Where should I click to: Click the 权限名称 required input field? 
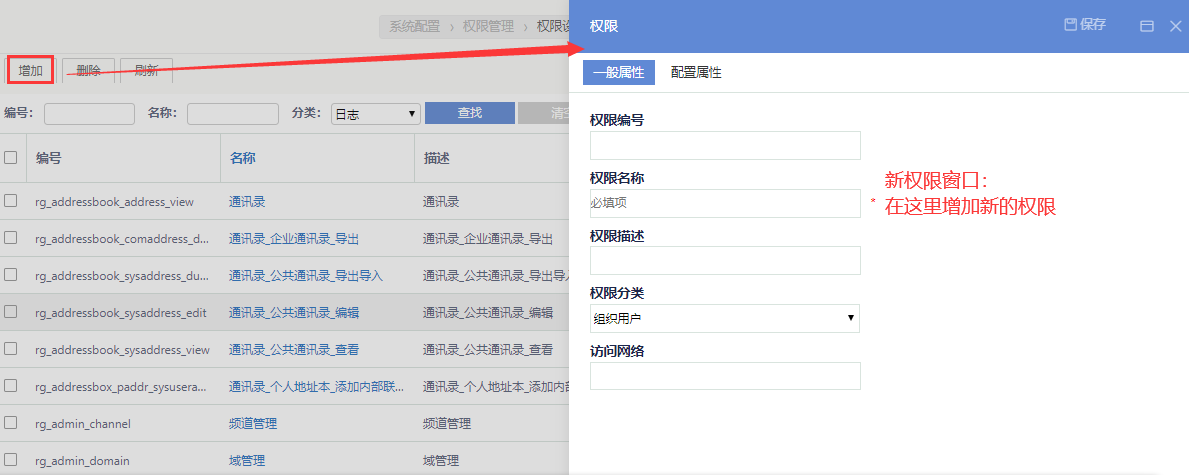pos(725,204)
